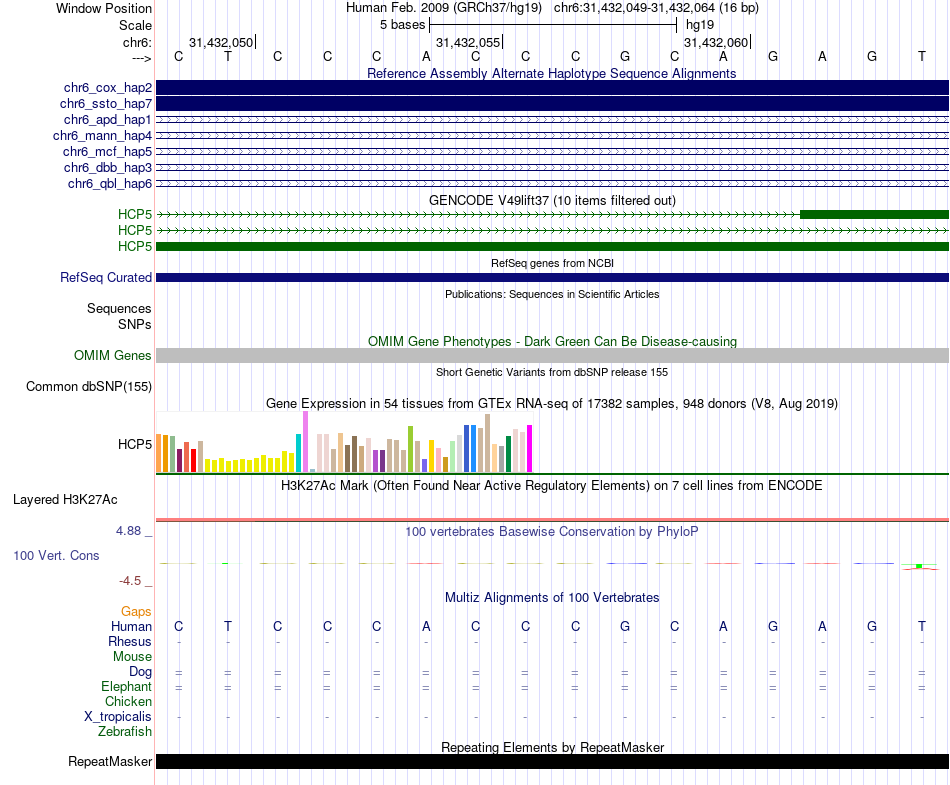The height and width of the screenshot is (785, 950).
Task: Click the RepeatMasker track label
Action: click(110, 761)
